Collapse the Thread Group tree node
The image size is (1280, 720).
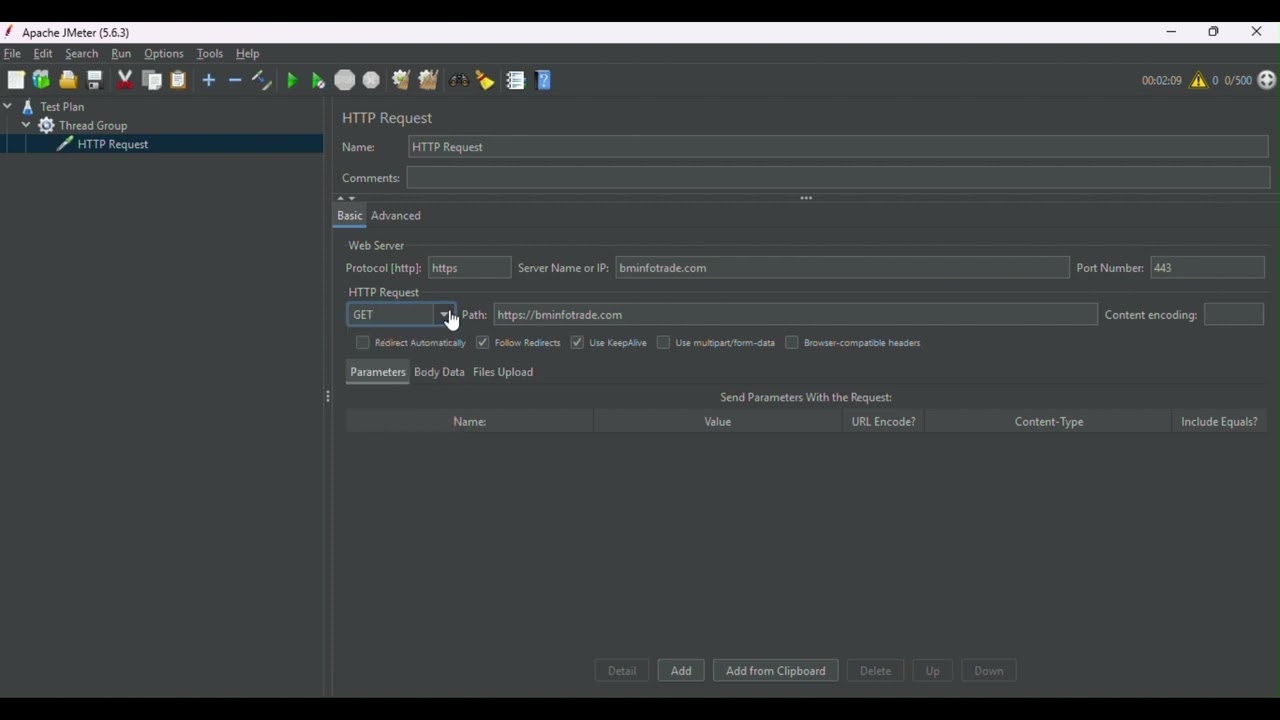point(26,125)
